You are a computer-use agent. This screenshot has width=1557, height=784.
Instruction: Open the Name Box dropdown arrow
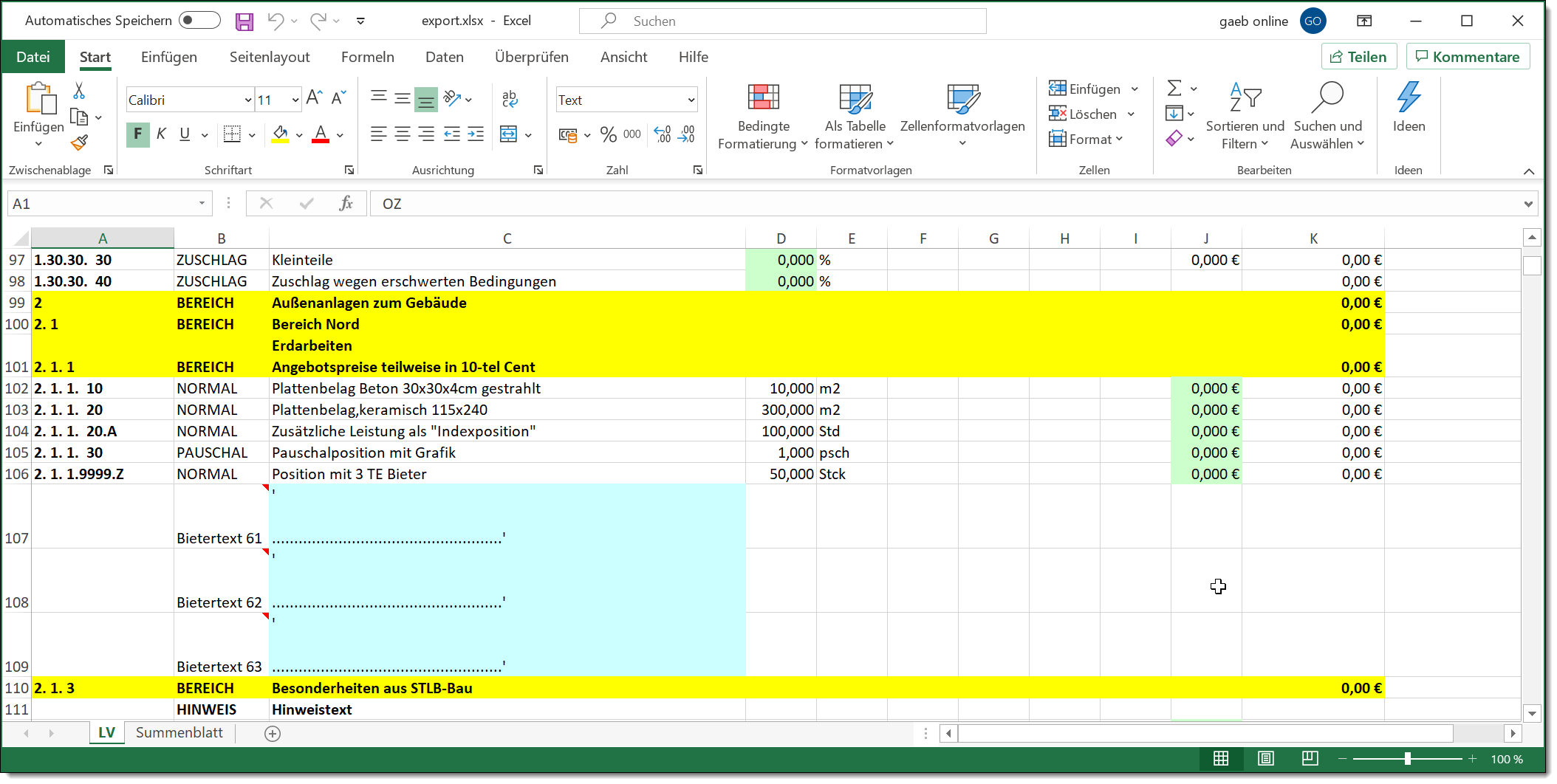point(202,204)
